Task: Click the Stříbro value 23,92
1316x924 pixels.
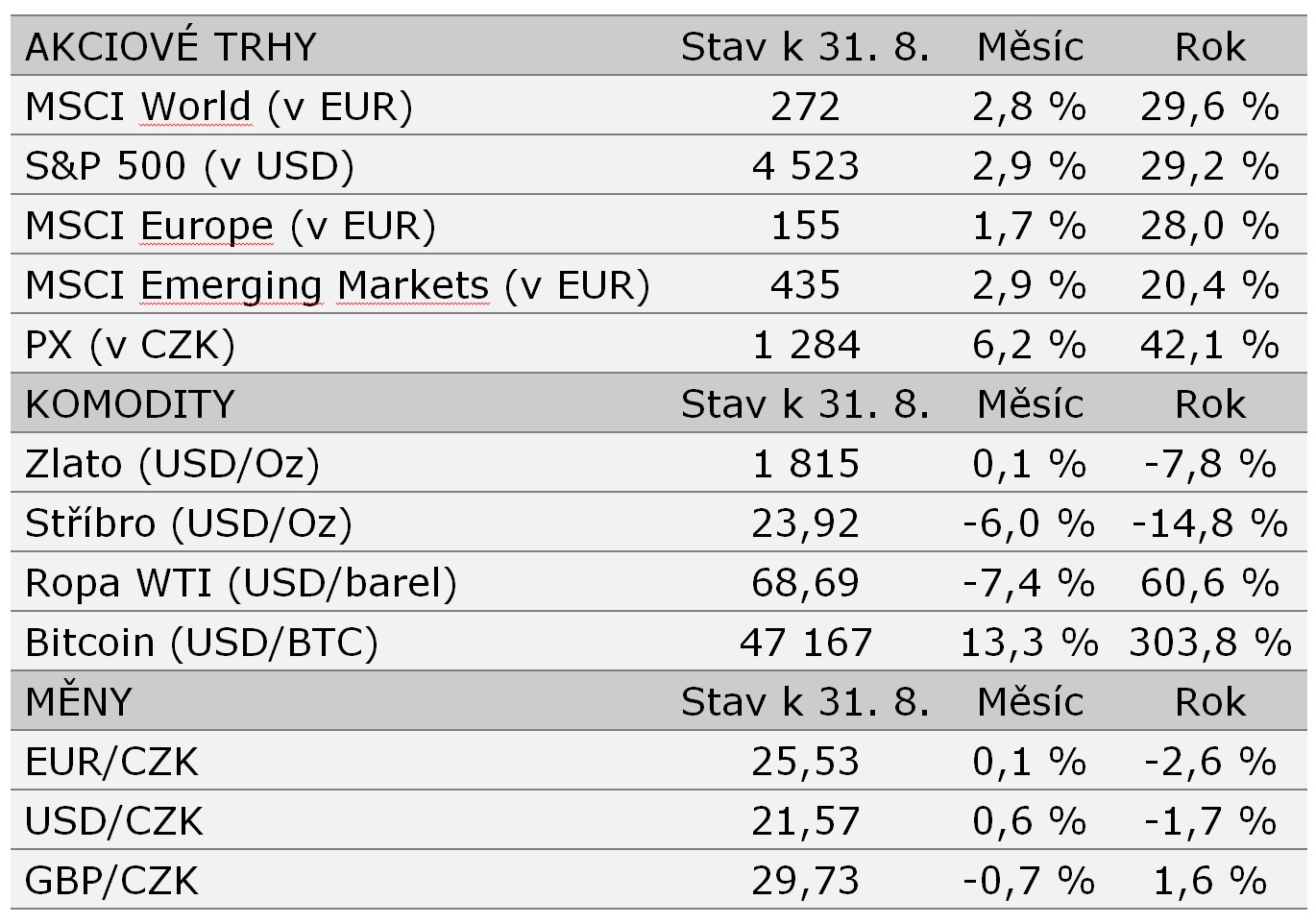Action: [805, 523]
